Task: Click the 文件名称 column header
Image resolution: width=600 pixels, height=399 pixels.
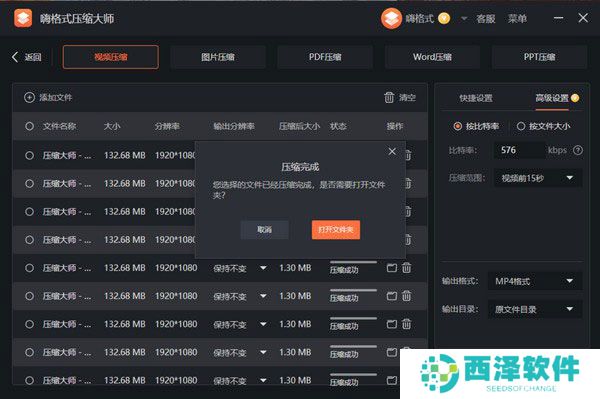Action: click(59, 126)
